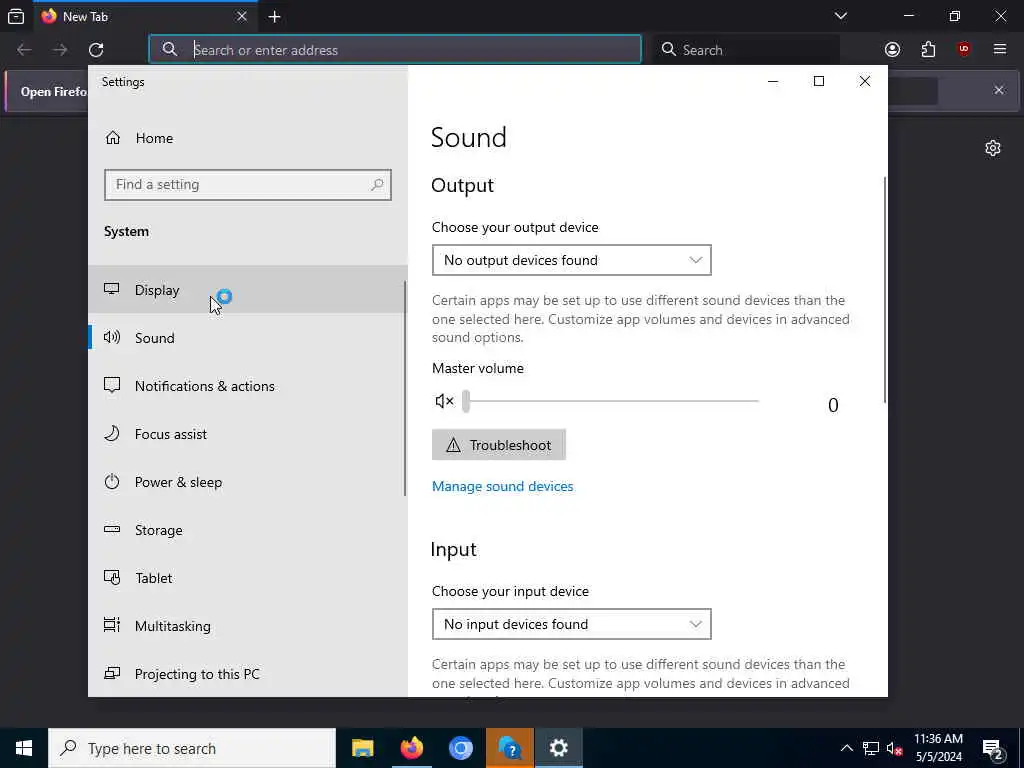Reload the page in Firefox

(x=96, y=50)
